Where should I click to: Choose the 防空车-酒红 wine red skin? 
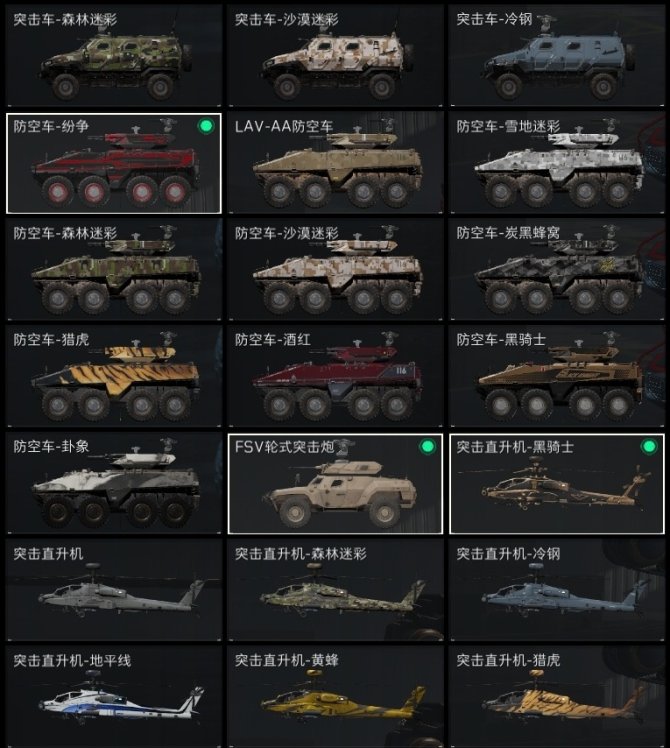335,376
